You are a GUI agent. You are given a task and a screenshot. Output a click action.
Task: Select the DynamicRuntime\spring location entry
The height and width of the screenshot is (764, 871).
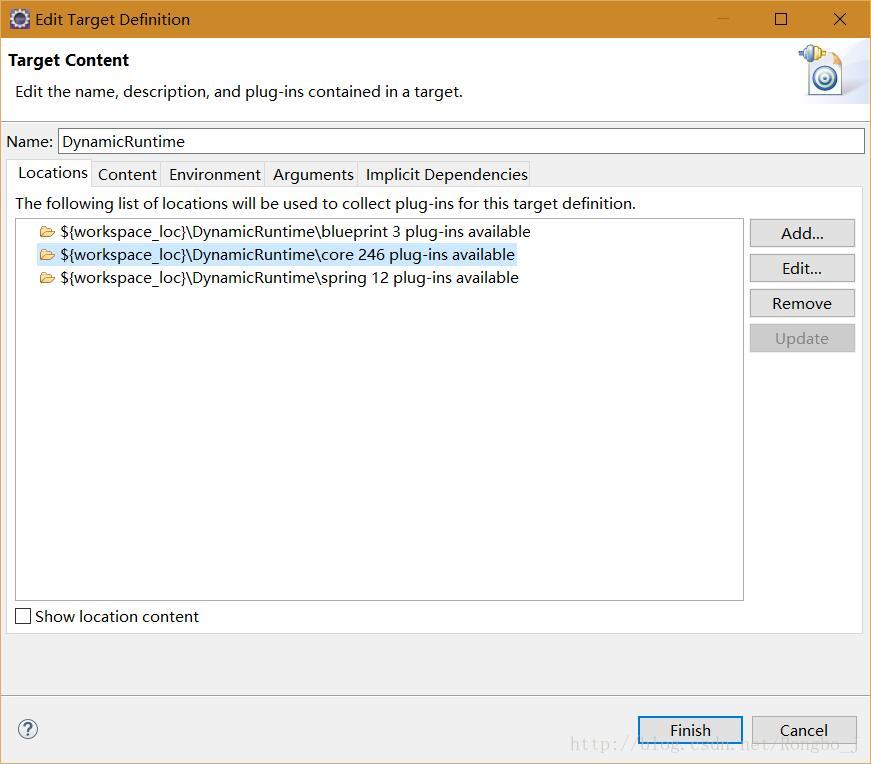[289, 278]
